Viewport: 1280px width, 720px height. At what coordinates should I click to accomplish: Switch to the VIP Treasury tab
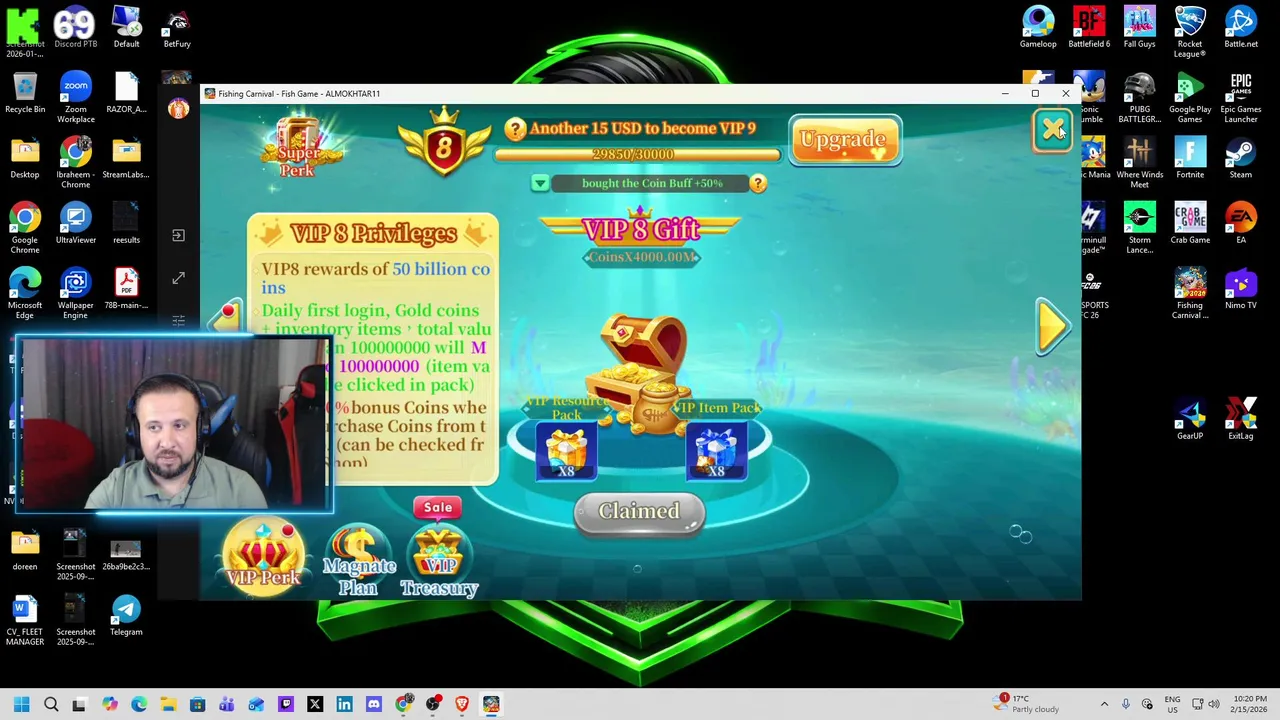pos(439,560)
